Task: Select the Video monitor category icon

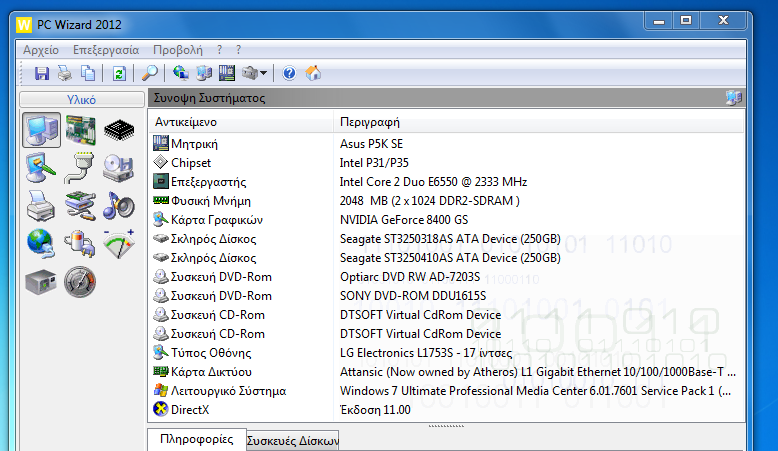Action: pos(41,168)
